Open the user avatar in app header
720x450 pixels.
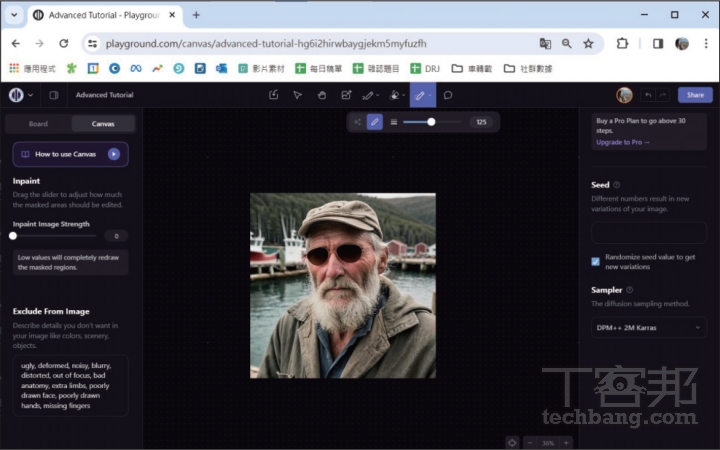coord(624,95)
